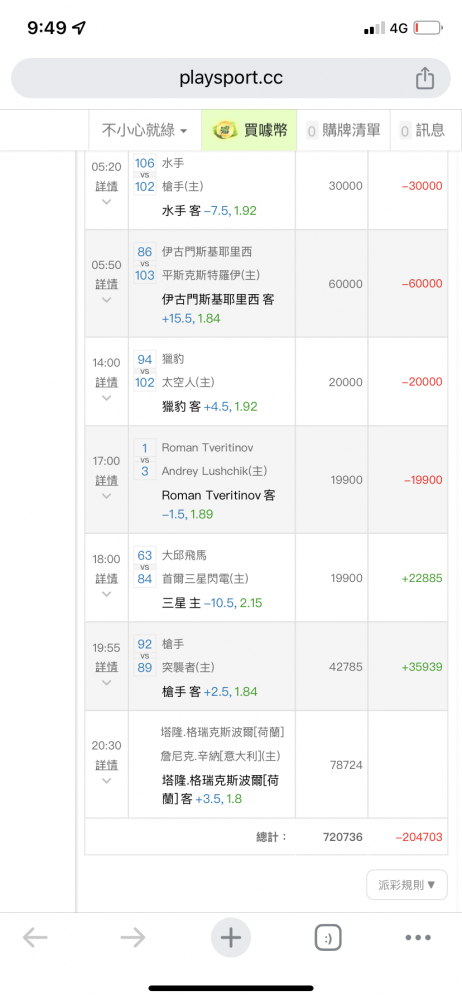This screenshot has width=462, height=1000.
Task: Tap the playsport.cc address field
Action: [231, 78]
